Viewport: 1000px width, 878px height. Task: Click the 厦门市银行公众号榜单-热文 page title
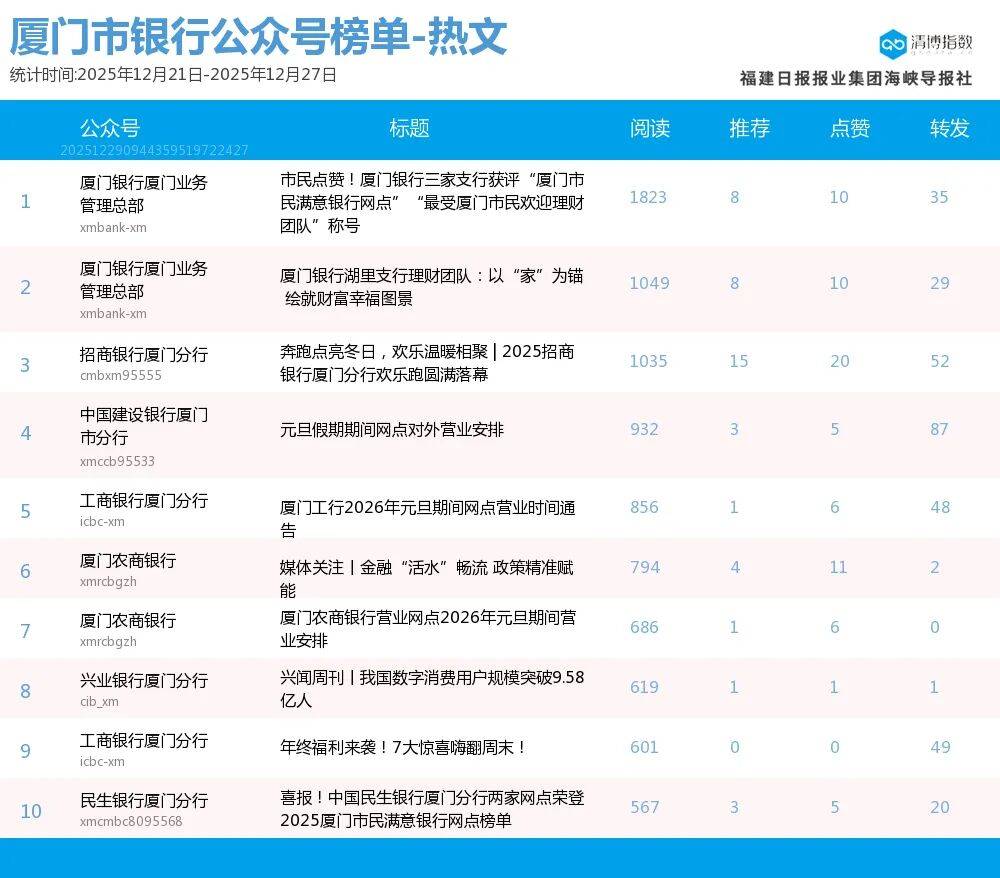point(259,38)
